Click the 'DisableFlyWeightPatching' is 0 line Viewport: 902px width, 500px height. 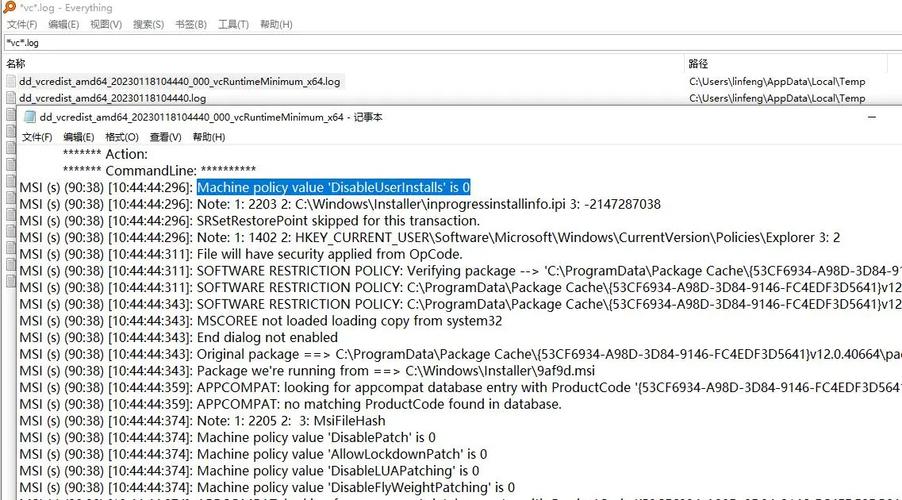[267, 488]
